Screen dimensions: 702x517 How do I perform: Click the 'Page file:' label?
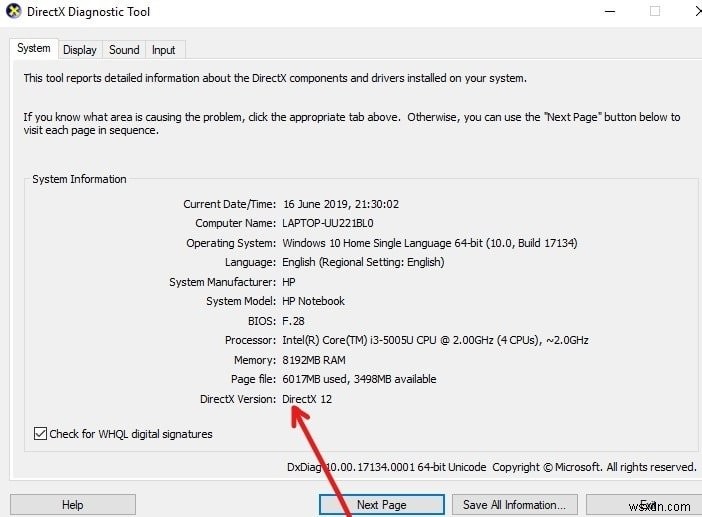pos(253,379)
